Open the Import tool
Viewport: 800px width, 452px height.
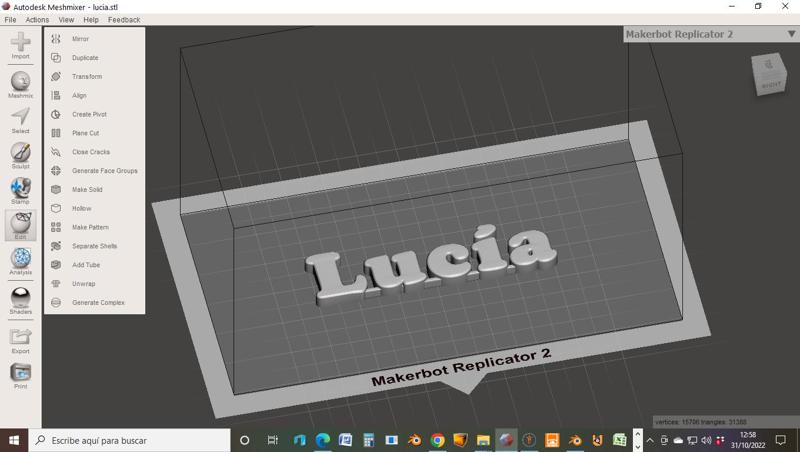tap(20, 46)
